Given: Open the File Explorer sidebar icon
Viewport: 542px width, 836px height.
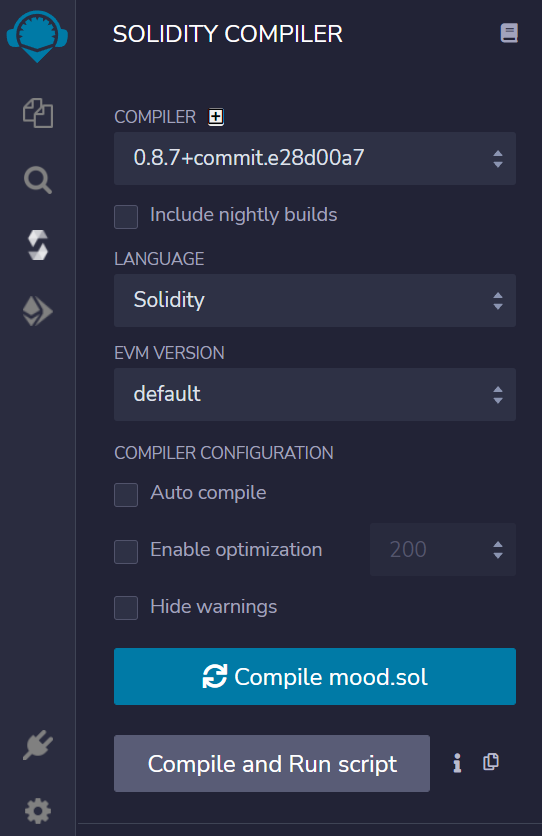Looking at the screenshot, I should coord(38,112).
